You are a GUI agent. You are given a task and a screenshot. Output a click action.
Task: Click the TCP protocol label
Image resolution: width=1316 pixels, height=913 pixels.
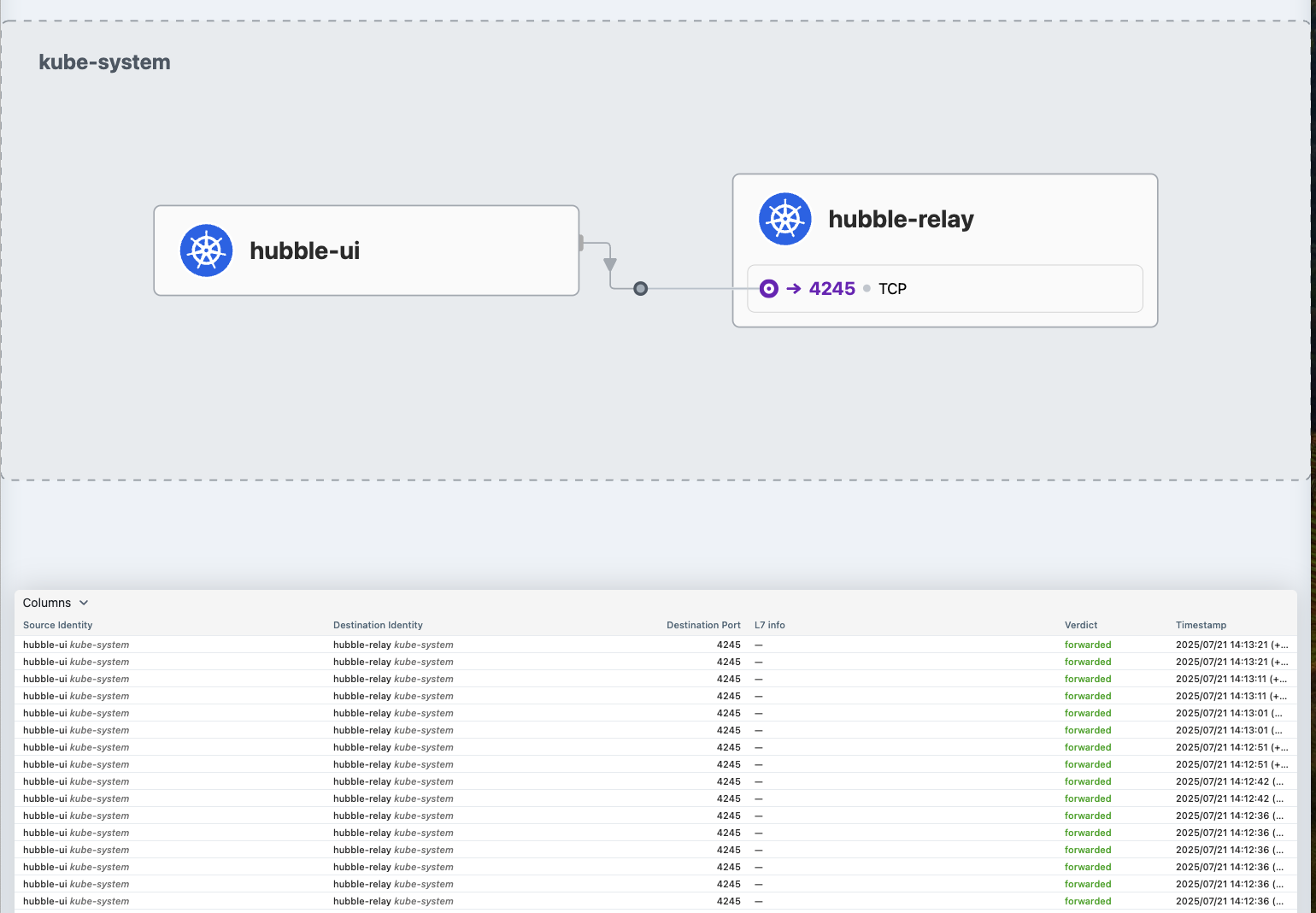892,289
